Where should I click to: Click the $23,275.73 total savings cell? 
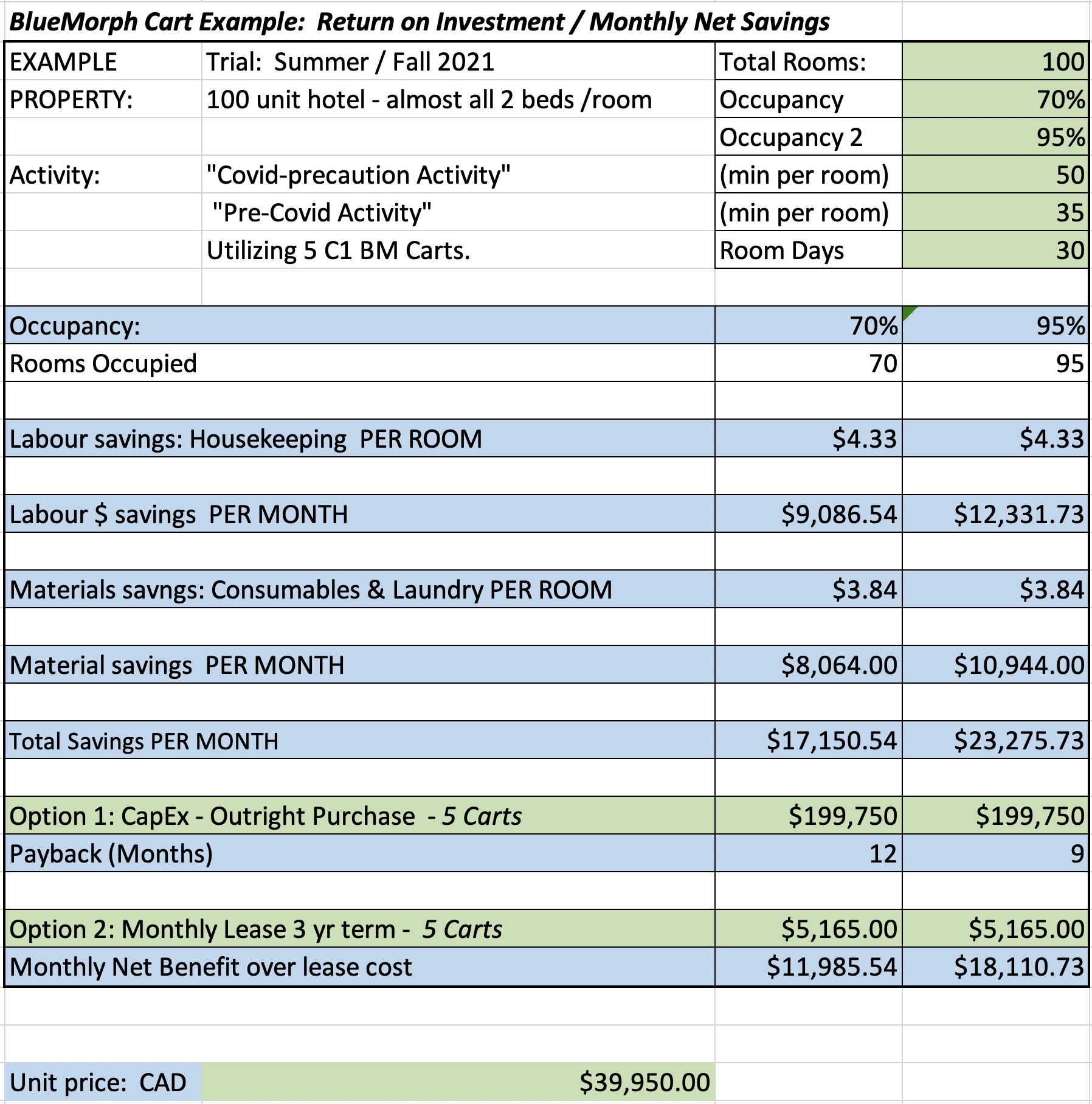click(x=995, y=740)
